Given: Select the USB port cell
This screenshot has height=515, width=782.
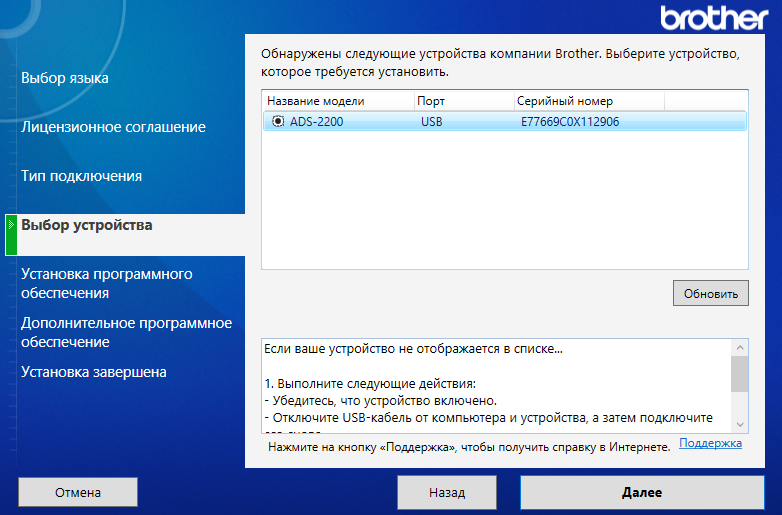Looking at the screenshot, I should (431, 122).
